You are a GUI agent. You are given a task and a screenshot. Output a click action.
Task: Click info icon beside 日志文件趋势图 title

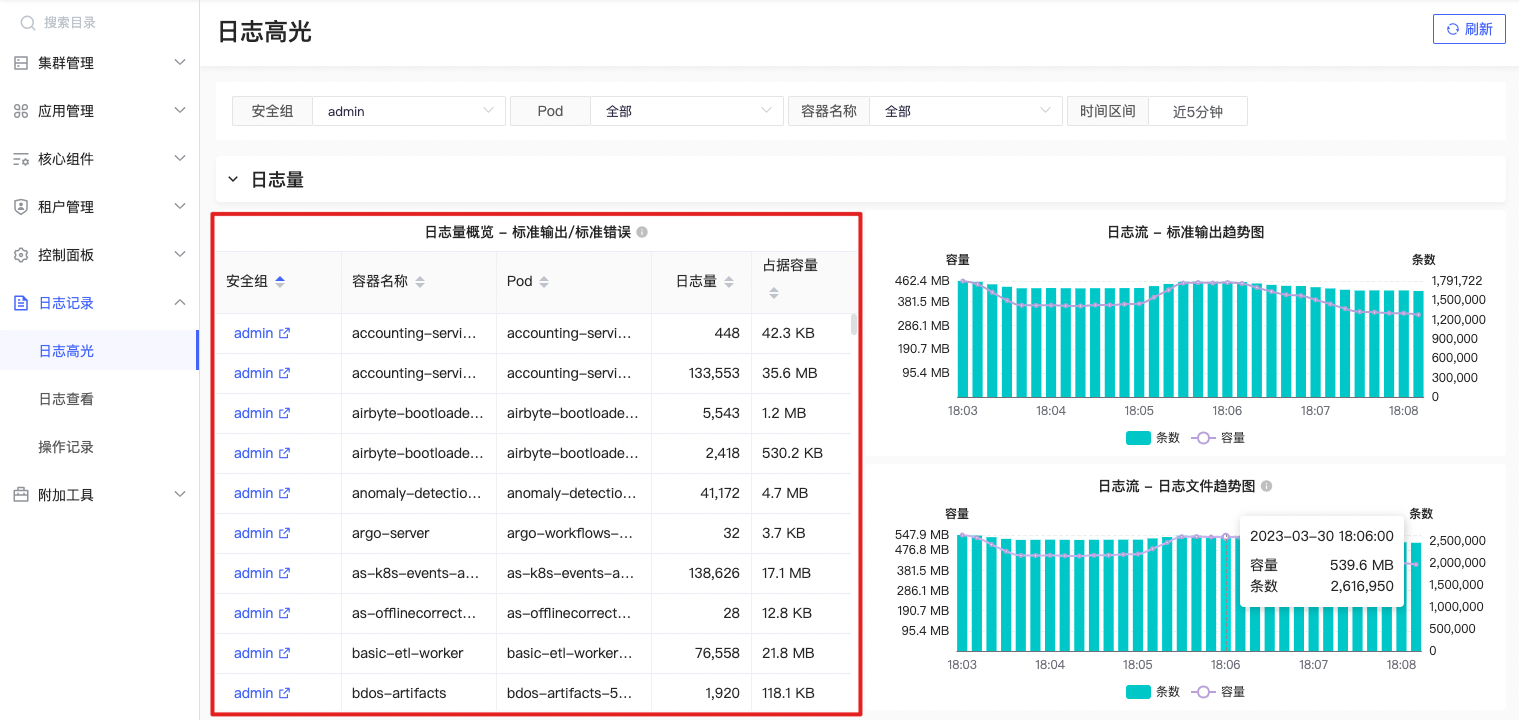1266,486
